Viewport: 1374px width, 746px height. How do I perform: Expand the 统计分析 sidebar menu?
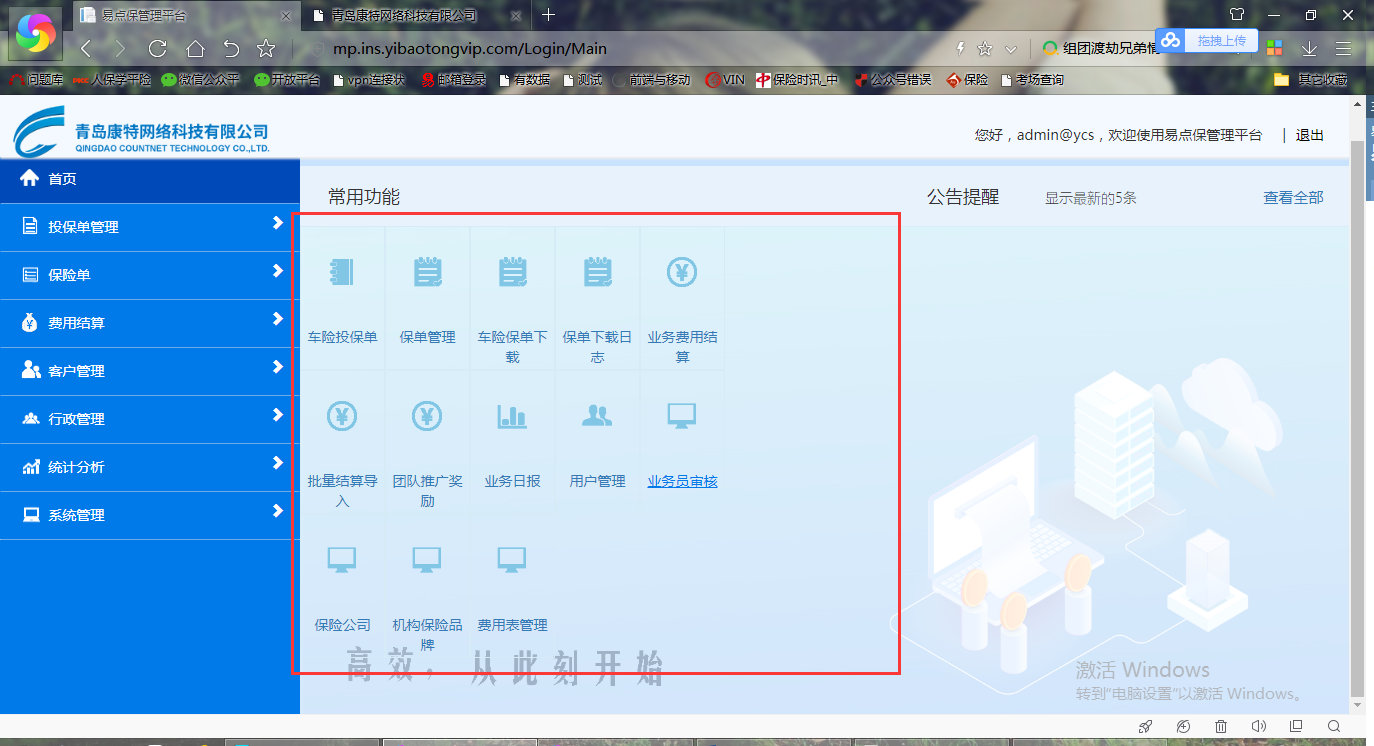[x=150, y=467]
